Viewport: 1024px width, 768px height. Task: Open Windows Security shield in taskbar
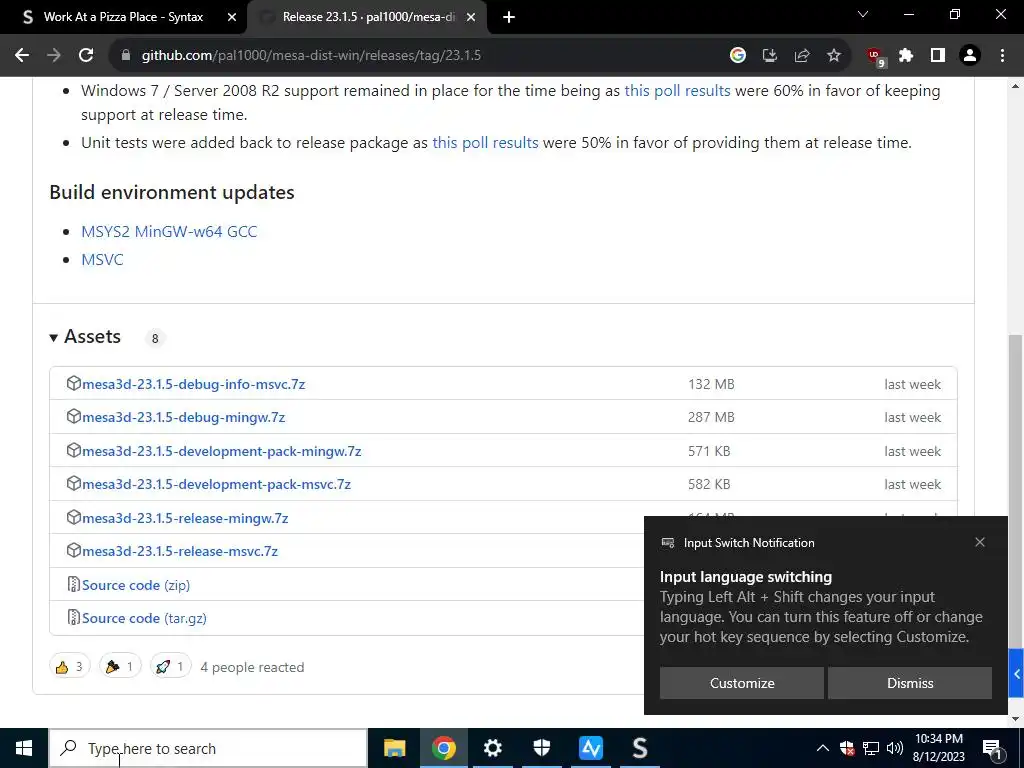[x=541, y=748]
